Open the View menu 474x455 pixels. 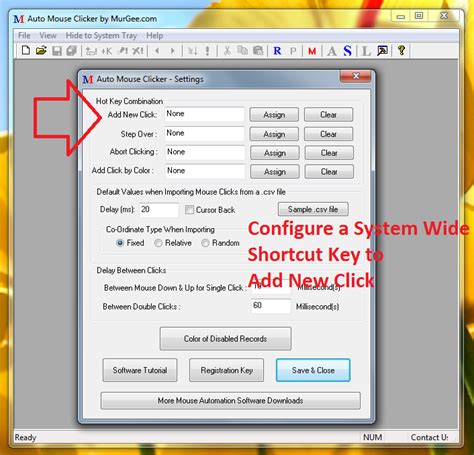coord(48,35)
